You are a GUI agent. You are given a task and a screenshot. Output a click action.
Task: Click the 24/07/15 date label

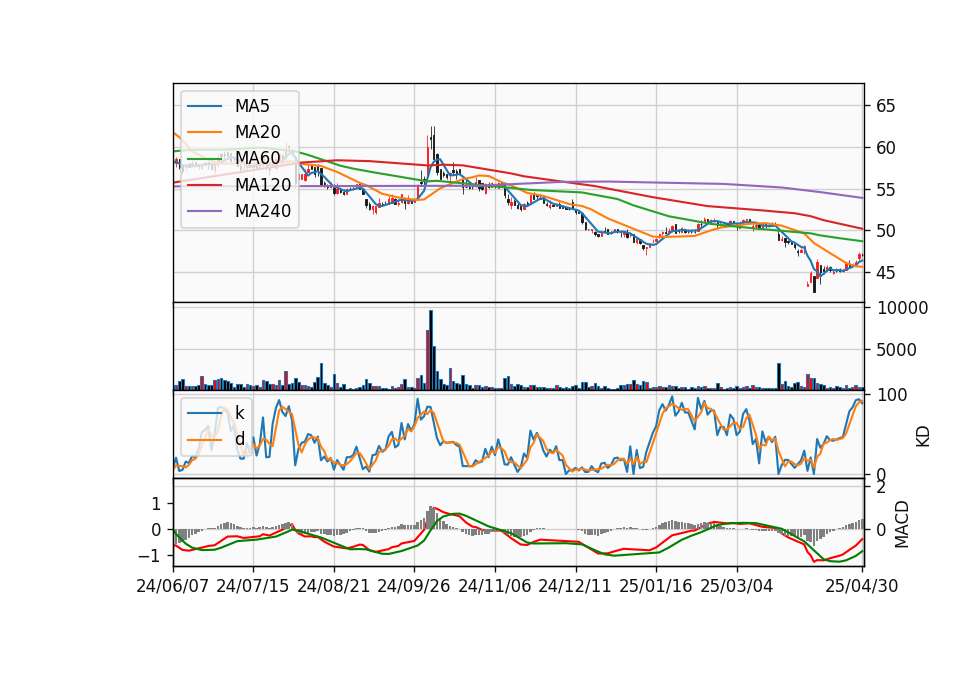(253, 586)
